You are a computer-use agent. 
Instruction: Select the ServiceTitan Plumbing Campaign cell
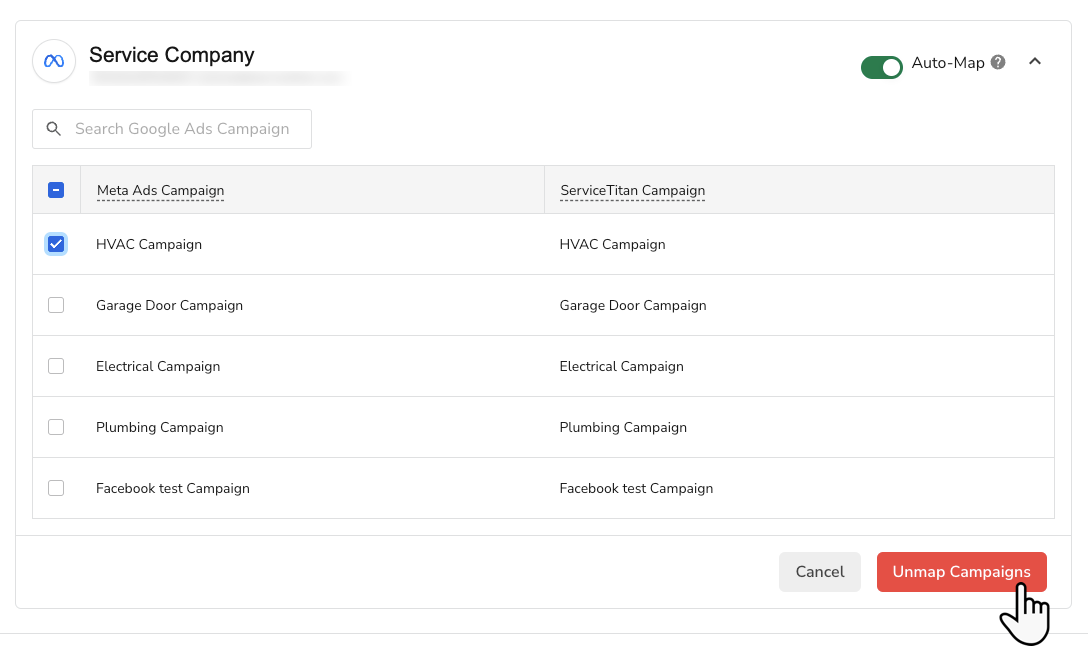point(623,427)
